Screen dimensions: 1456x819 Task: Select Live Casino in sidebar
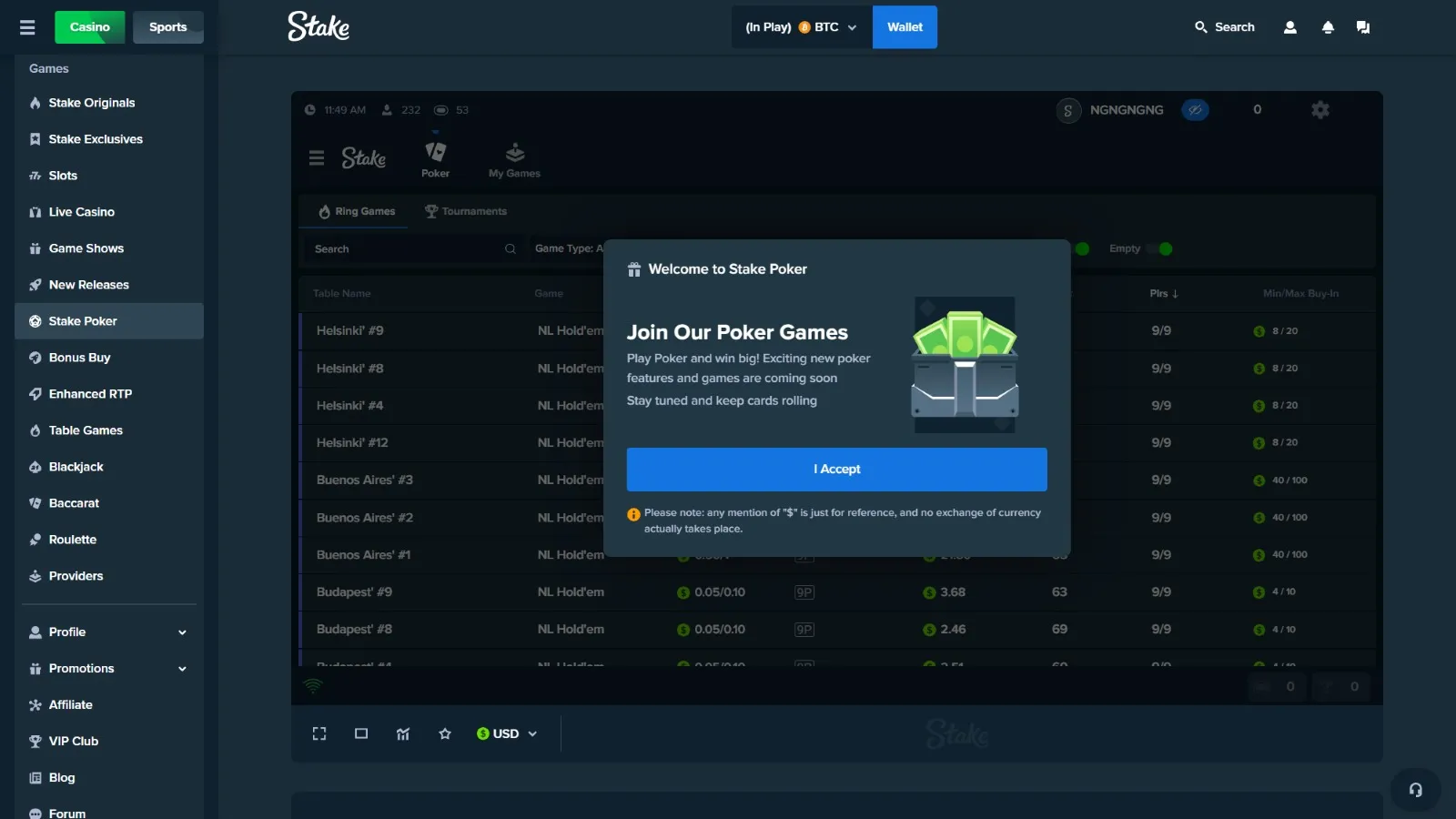[x=82, y=212]
